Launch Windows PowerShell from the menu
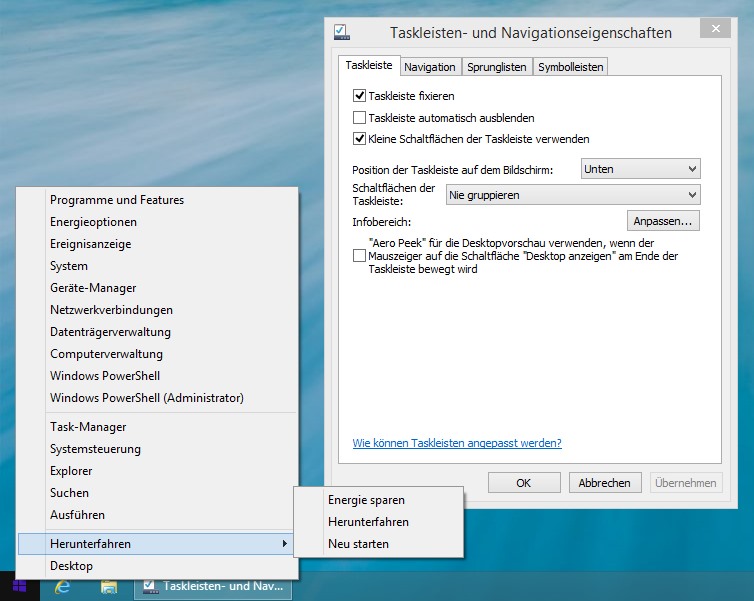The image size is (754, 601). pos(157,376)
